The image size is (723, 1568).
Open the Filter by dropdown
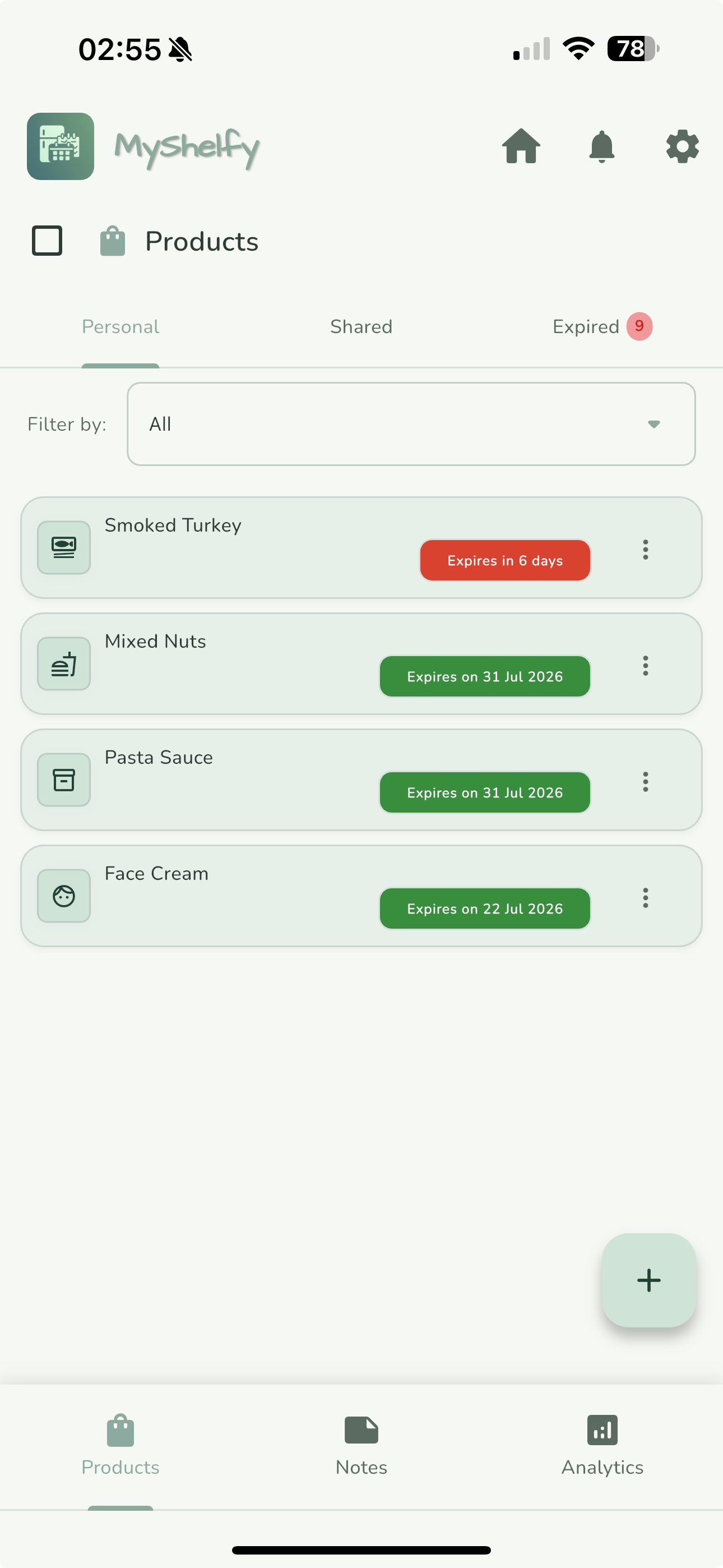[x=411, y=423]
